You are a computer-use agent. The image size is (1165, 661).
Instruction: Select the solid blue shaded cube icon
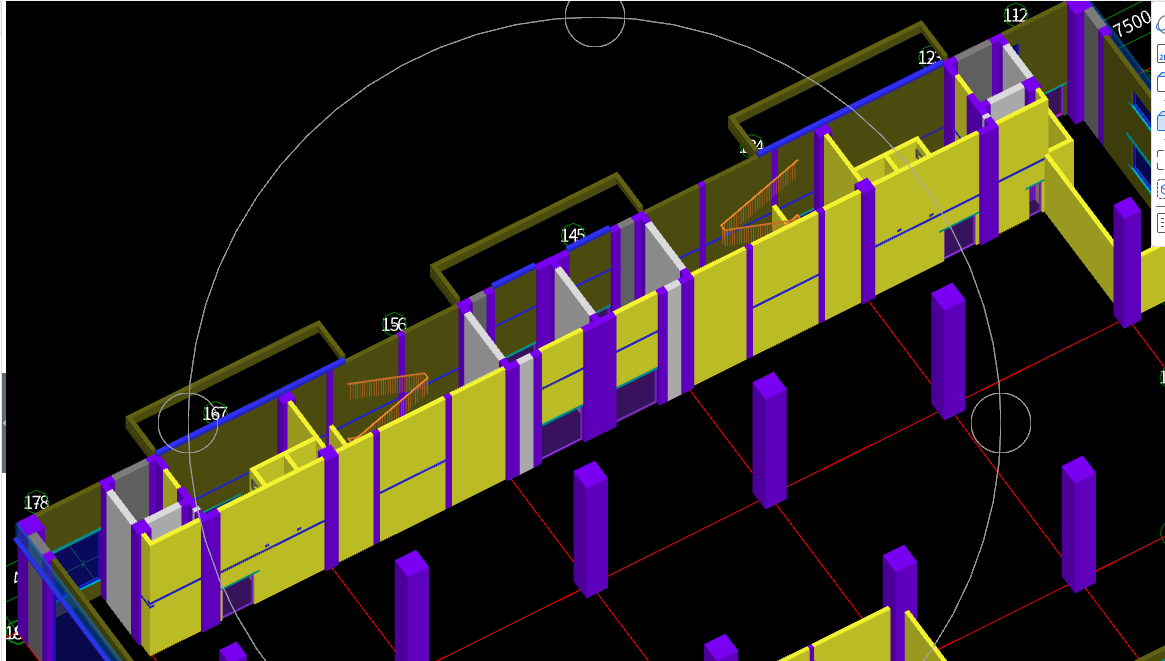(x=1161, y=120)
